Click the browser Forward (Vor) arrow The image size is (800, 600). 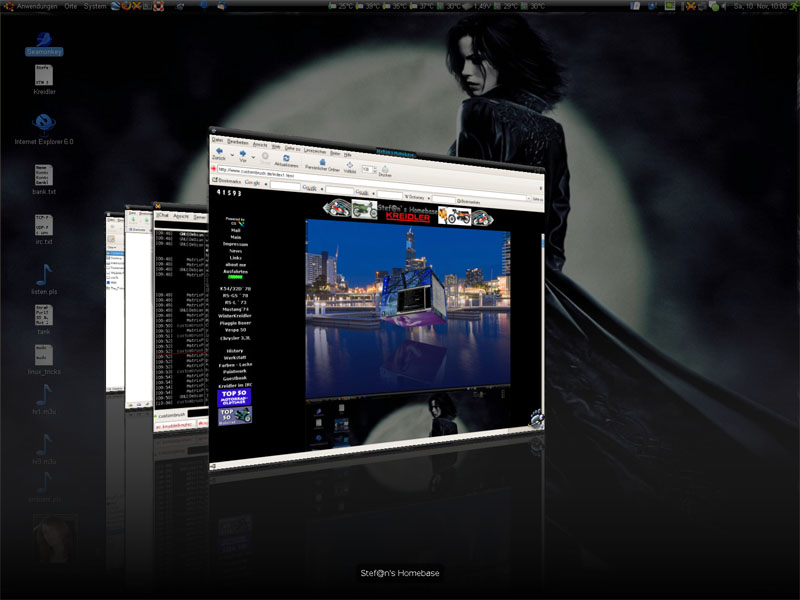pyautogui.click(x=243, y=153)
